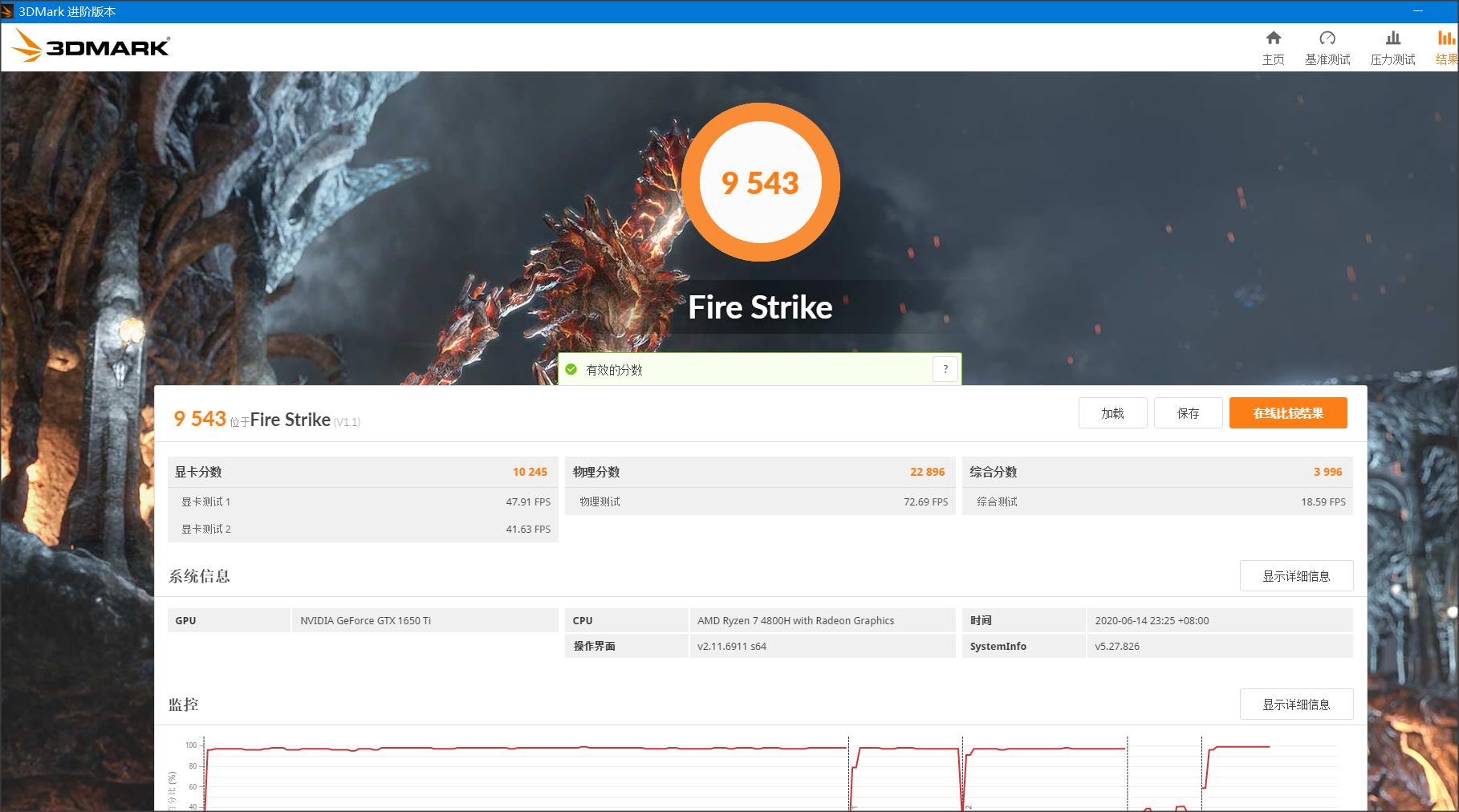The height and width of the screenshot is (812, 1459).
Task: Open the Benchmarks (基准测试) gauge icon
Action: tap(1327, 39)
